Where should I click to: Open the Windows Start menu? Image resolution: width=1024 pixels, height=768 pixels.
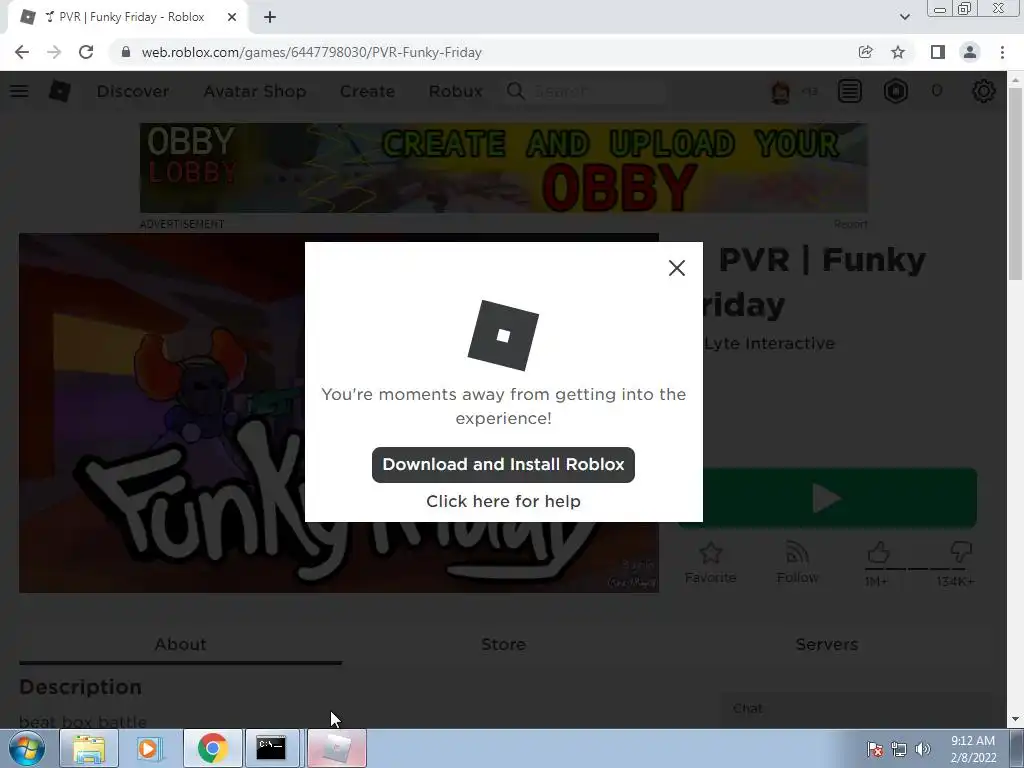click(x=27, y=748)
